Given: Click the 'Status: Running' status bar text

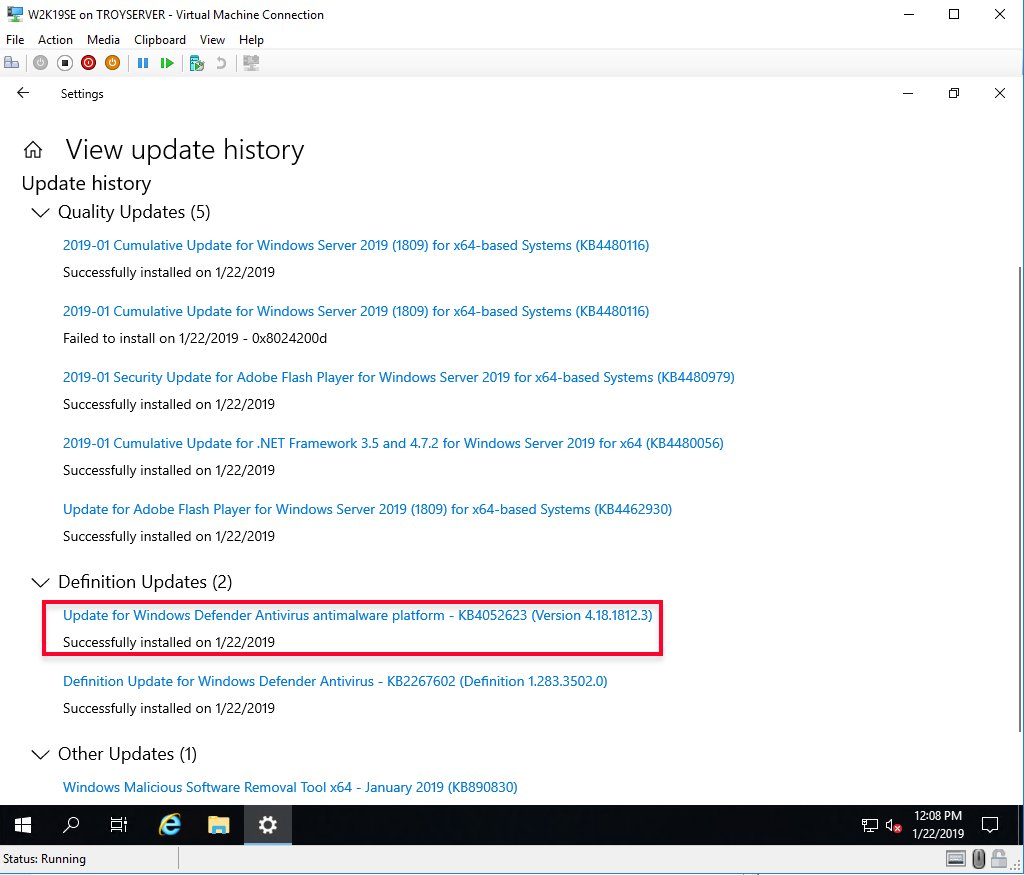Looking at the screenshot, I should click(44, 859).
